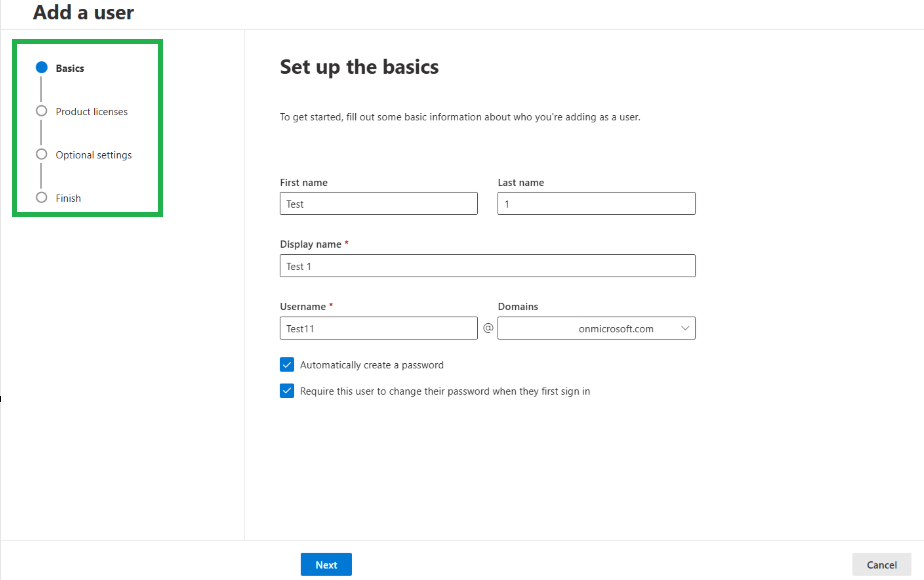Uncheck Automatically create a password
The image size is (924, 580).
click(287, 365)
